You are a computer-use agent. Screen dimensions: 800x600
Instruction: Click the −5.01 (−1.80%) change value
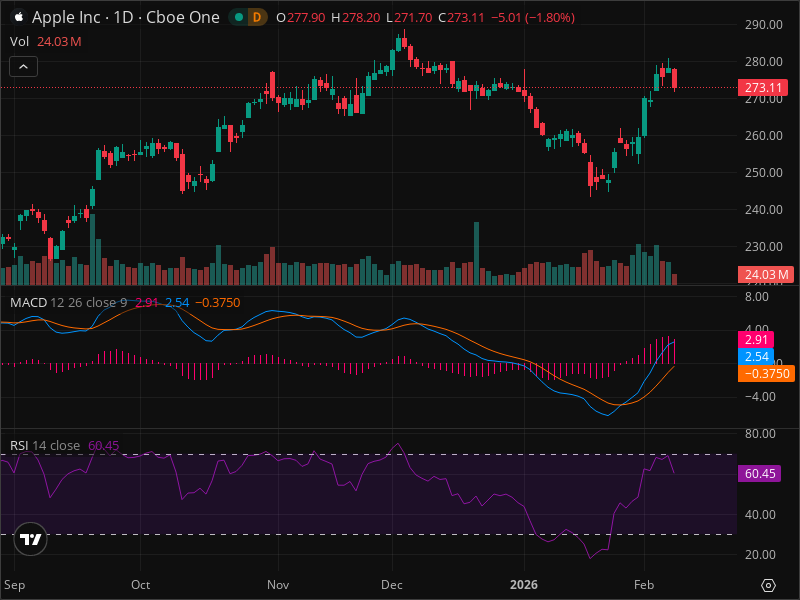coord(533,17)
